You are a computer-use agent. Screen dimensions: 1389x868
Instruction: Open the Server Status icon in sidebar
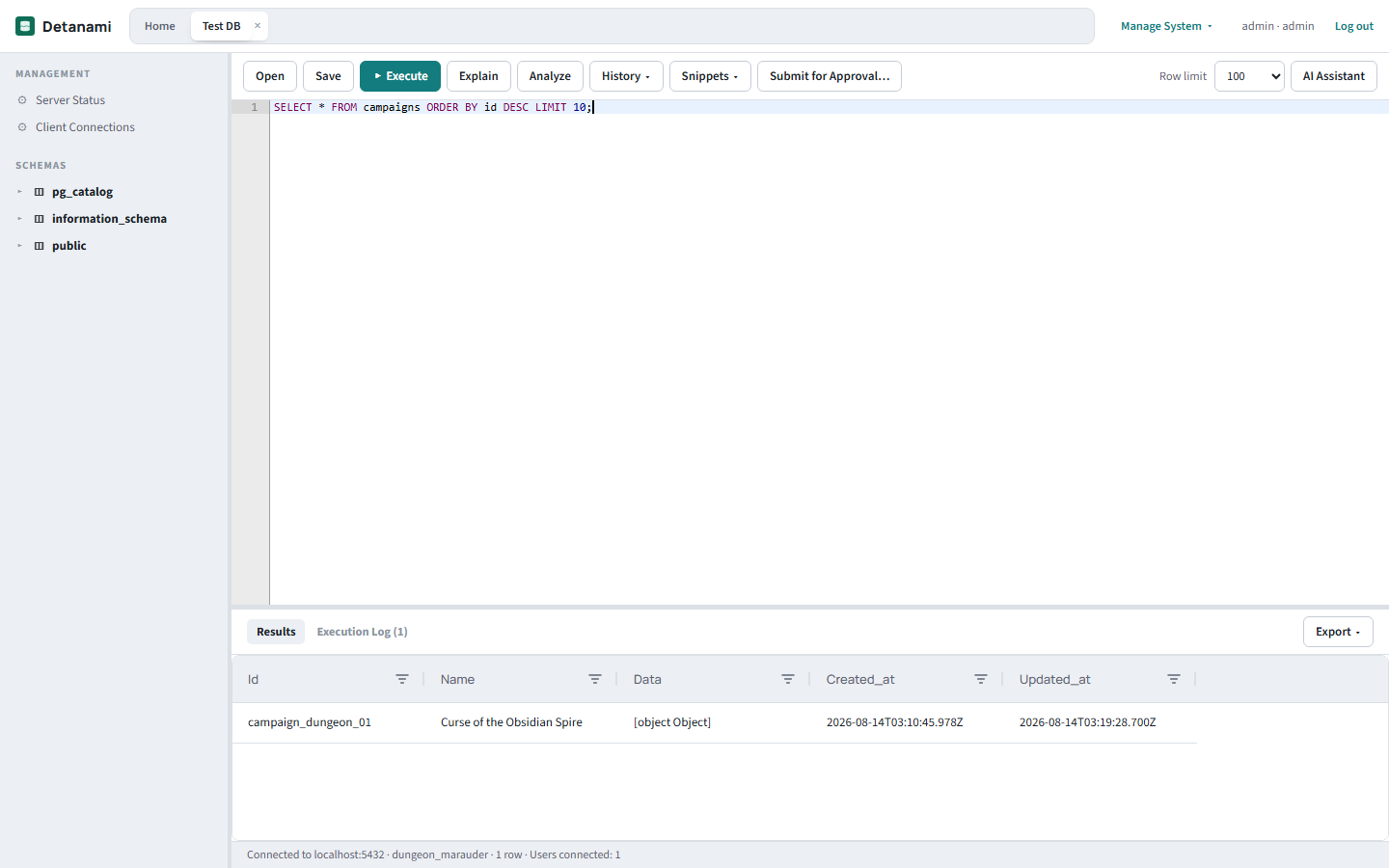point(22,100)
